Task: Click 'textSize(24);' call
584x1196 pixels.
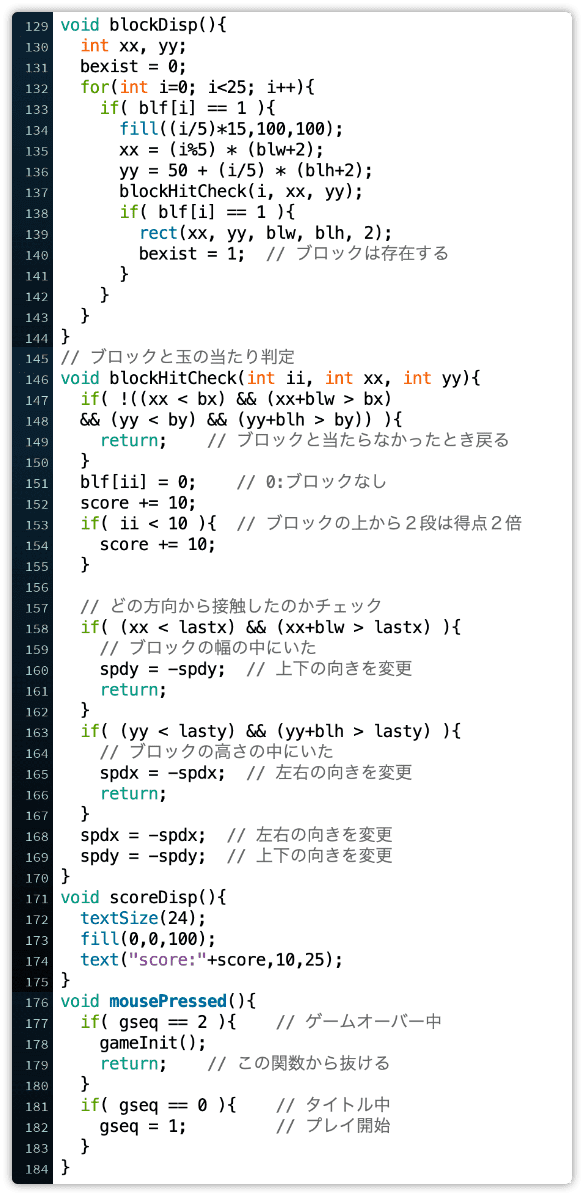Action: coord(143,917)
